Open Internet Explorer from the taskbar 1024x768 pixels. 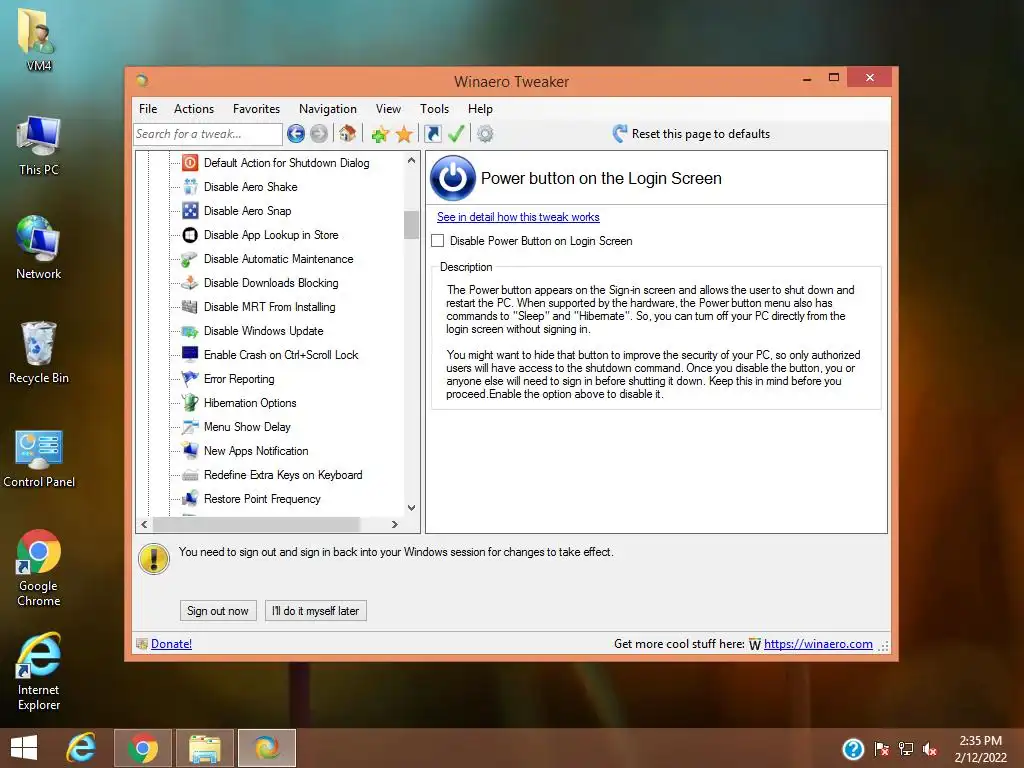(x=81, y=748)
